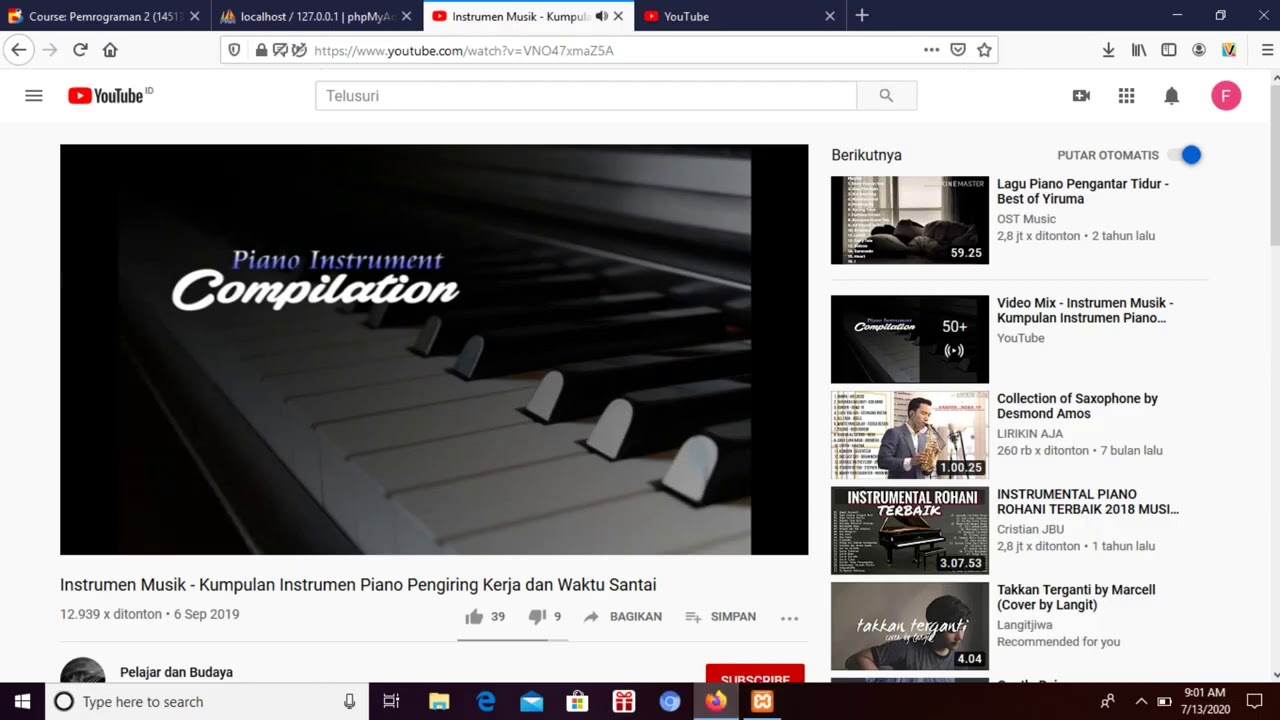This screenshot has width=1280, height=720.
Task: Click red SUBSCRIBE button
Action: tap(755, 673)
